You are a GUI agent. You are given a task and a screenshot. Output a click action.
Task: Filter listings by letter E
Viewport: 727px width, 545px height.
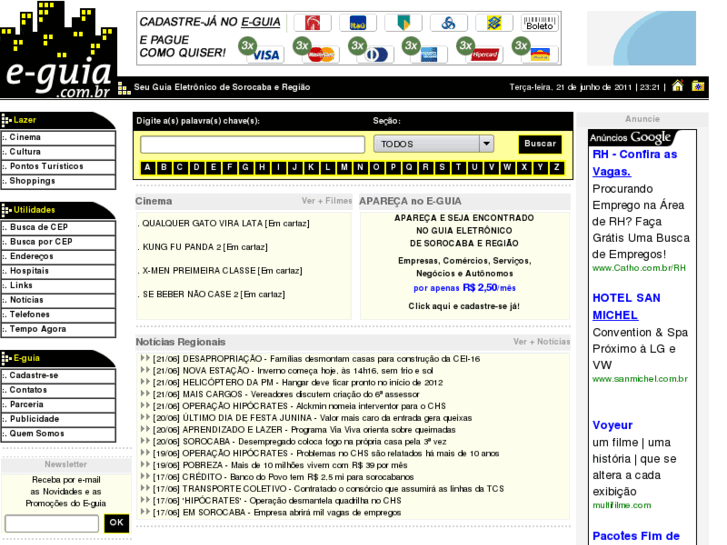[x=213, y=167]
